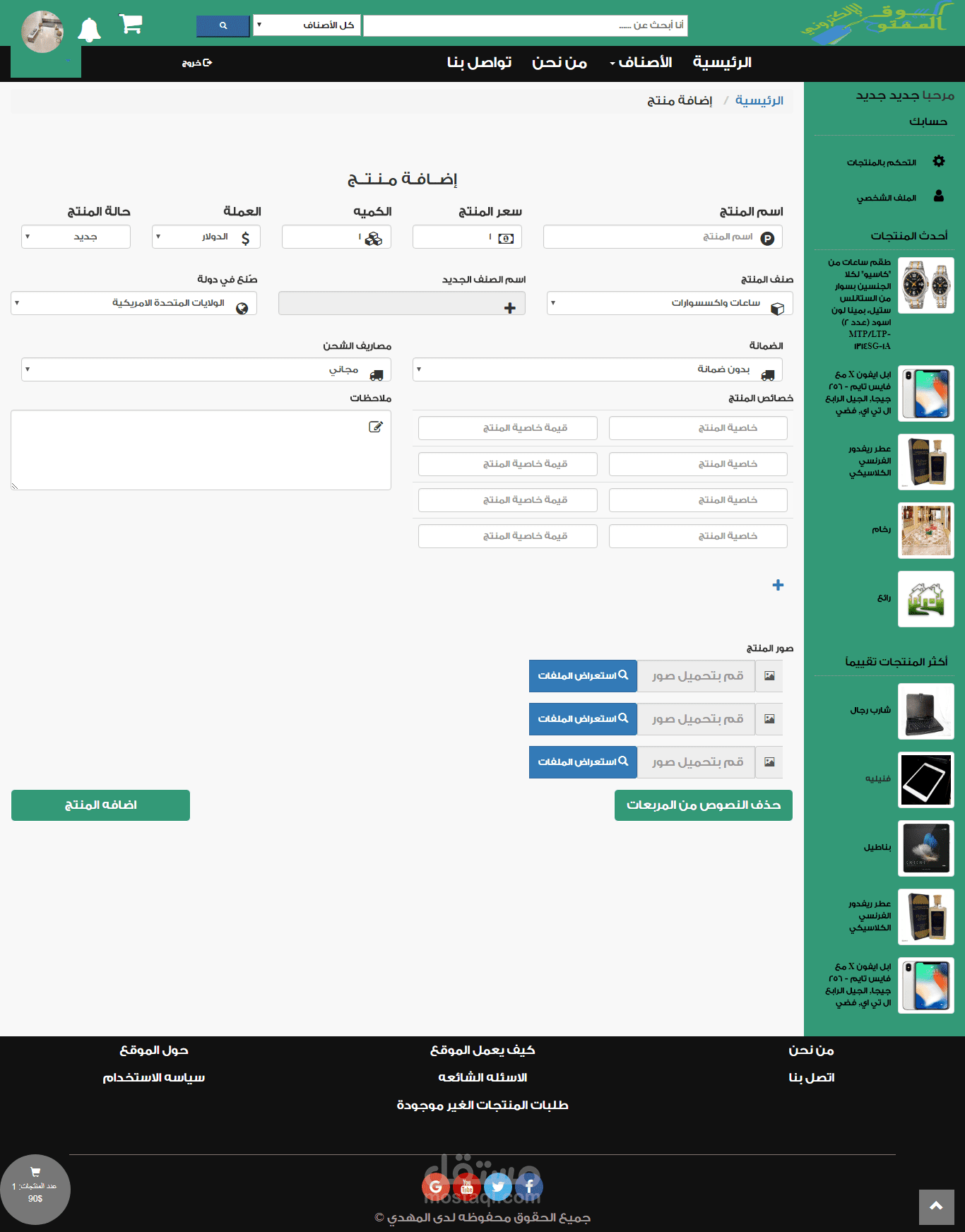Click first قيمة خاصية المنتج value field

coord(507,428)
